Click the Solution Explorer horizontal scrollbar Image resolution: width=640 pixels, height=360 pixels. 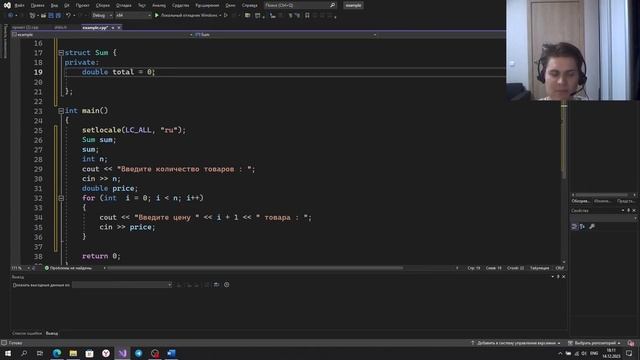click(603, 195)
